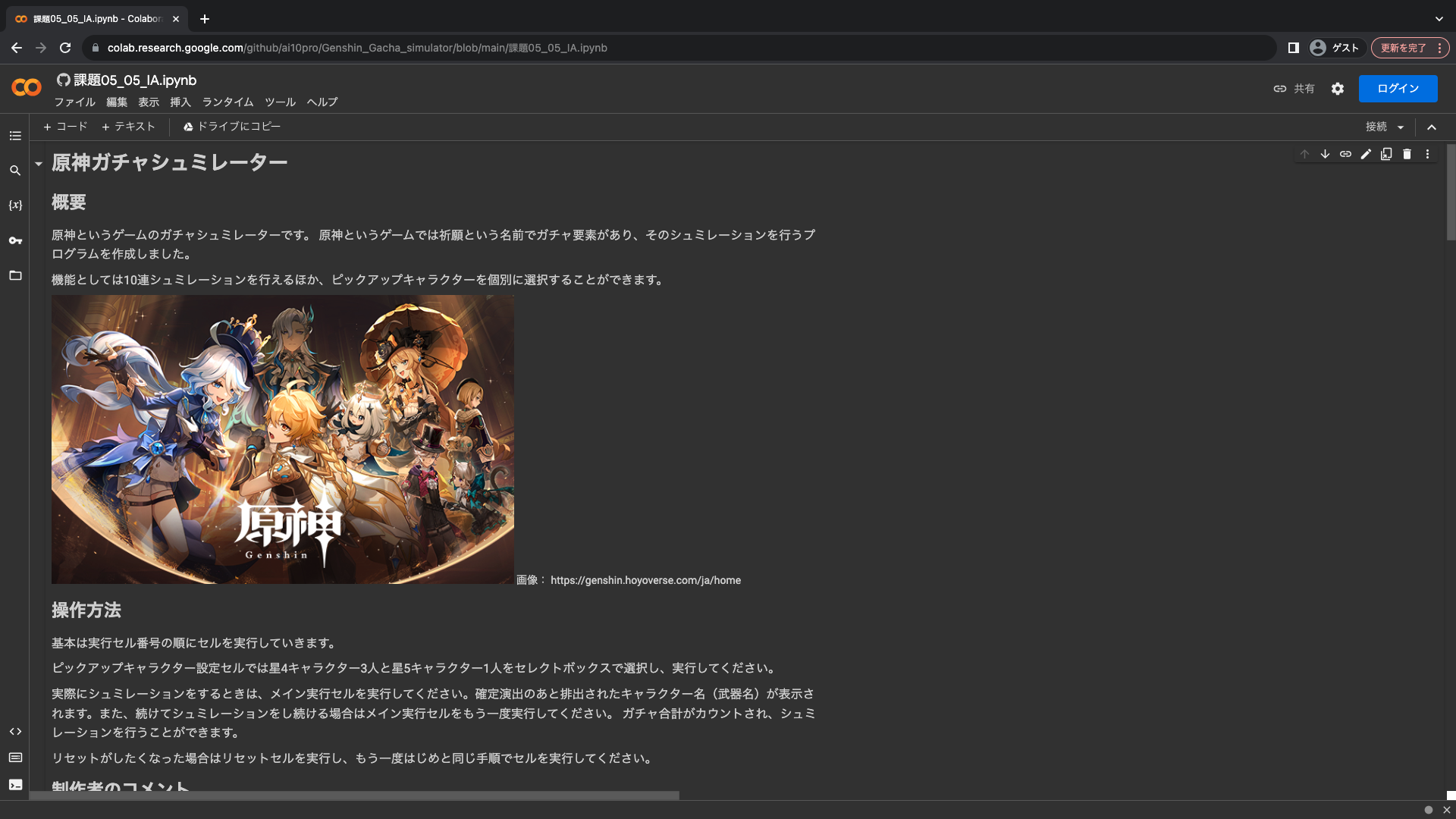Click the horizontal scrollbar at bottom
The image size is (1456, 819).
coord(354,795)
